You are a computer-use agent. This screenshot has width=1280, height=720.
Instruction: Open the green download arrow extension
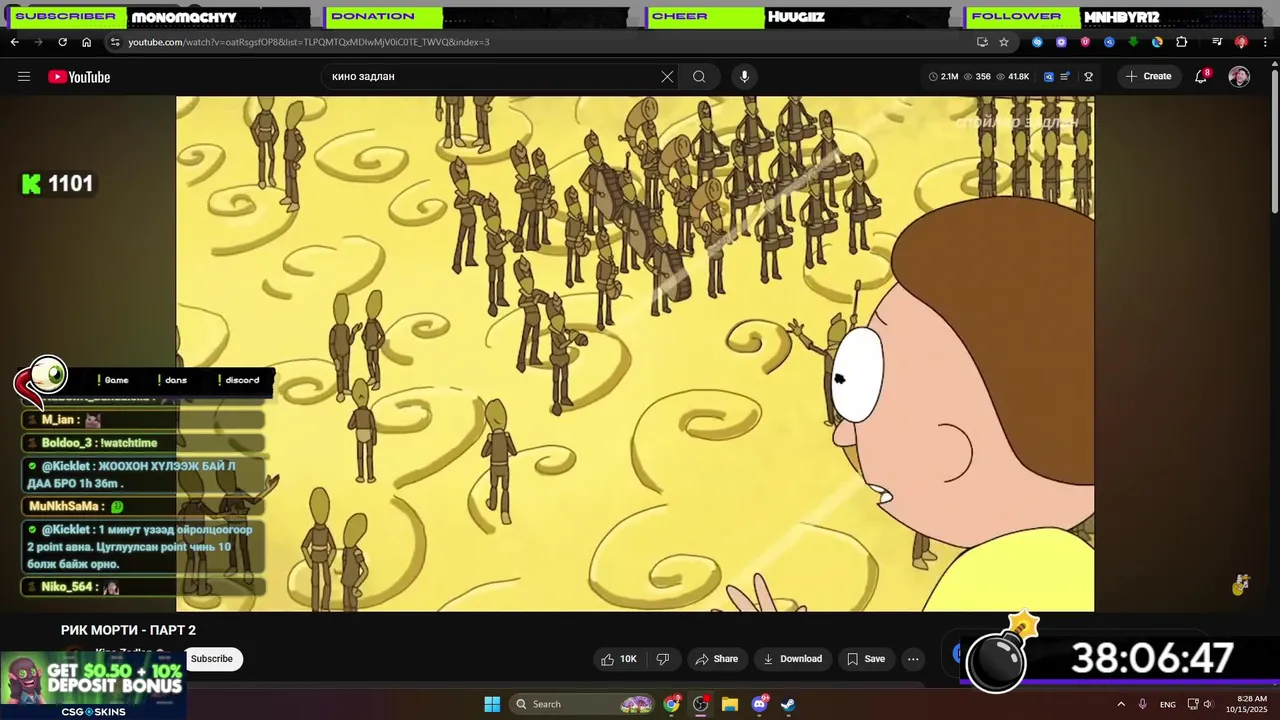(1133, 42)
